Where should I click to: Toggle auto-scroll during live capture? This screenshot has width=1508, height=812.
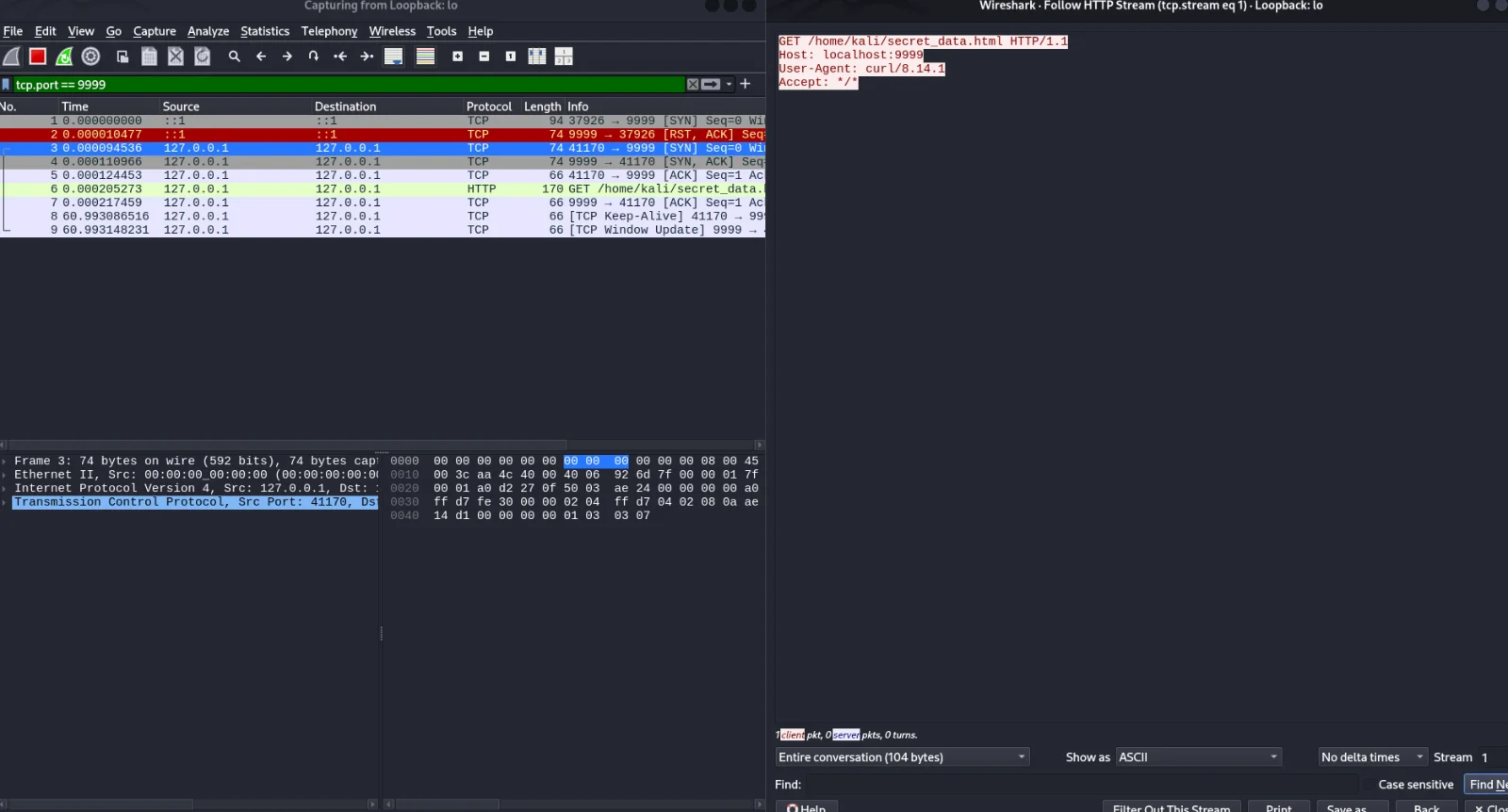point(394,57)
